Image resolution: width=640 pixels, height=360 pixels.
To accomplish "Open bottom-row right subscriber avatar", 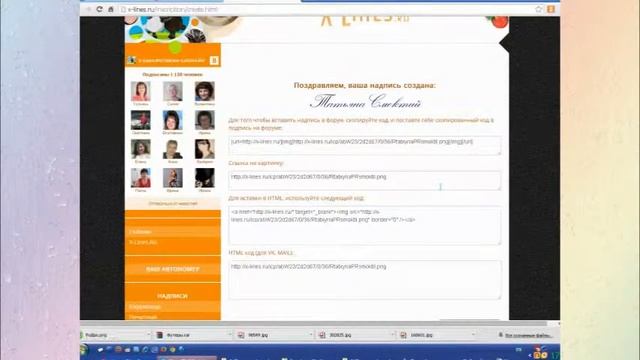I will [204, 178].
